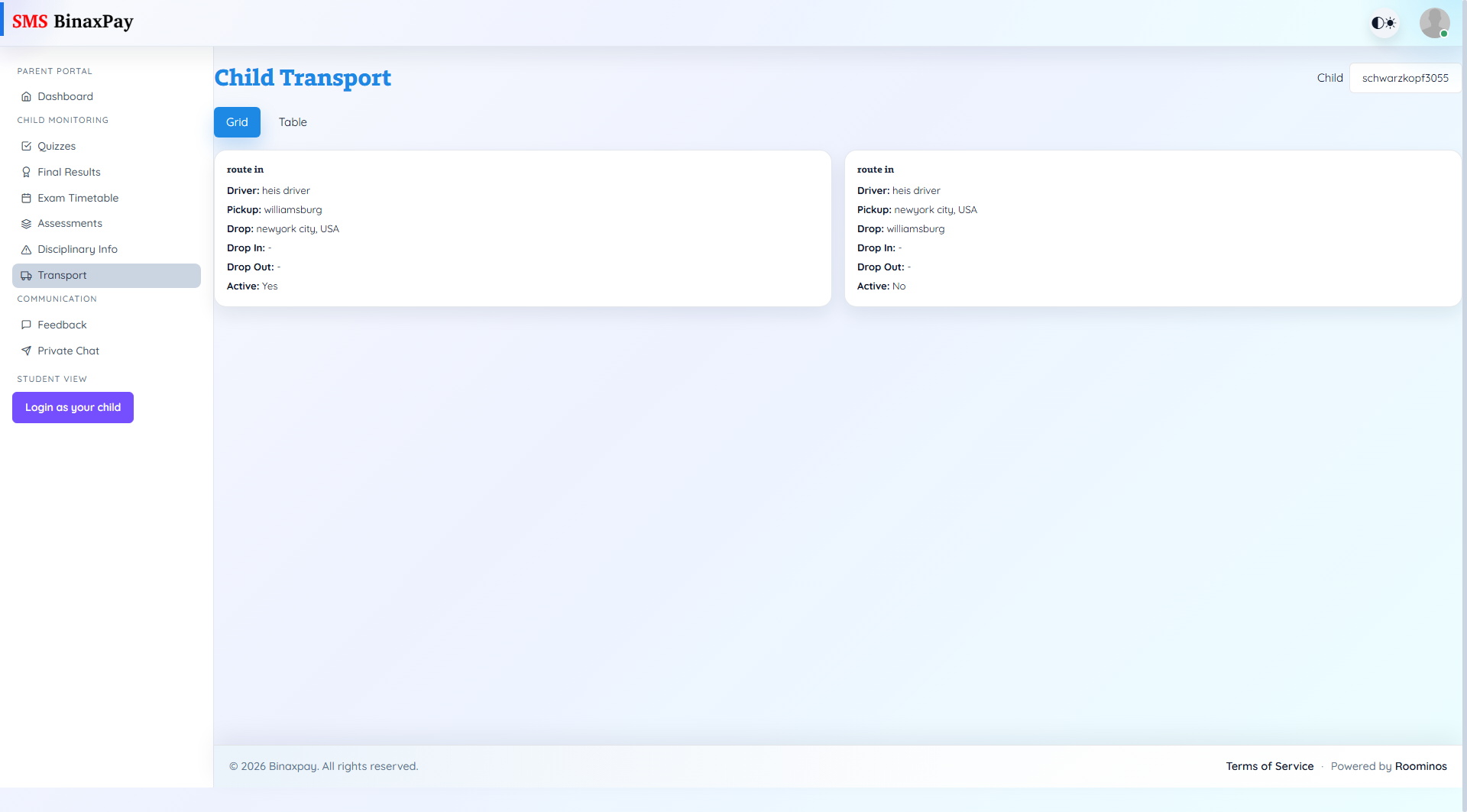
Task: Click the Private Chat paper plane icon
Action: (27, 351)
